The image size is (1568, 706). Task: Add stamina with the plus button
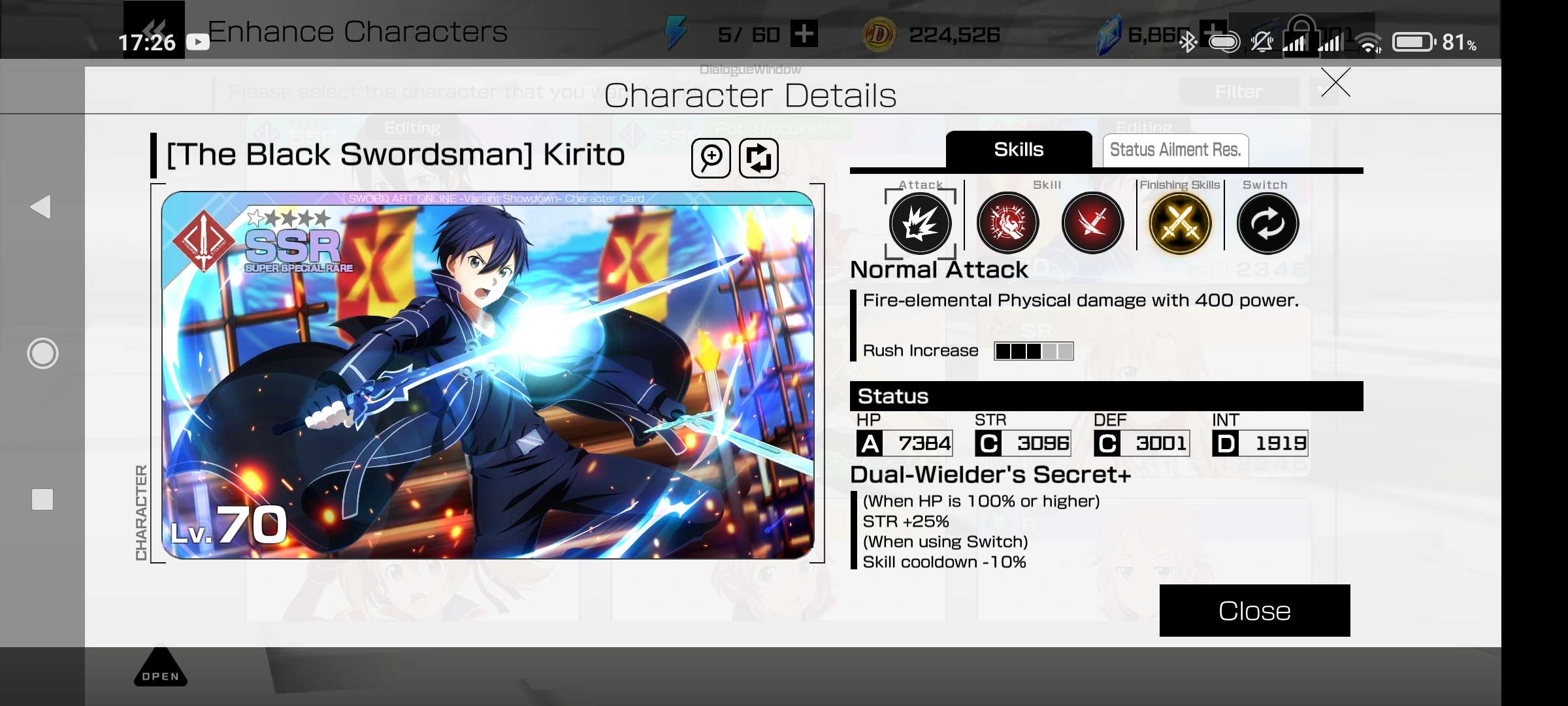click(804, 34)
